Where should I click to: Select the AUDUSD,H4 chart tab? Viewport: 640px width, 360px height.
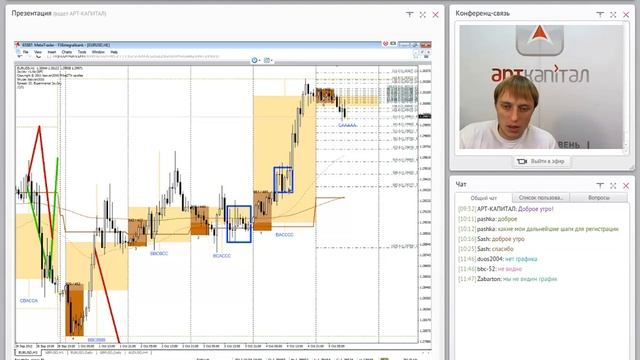click(x=138, y=352)
